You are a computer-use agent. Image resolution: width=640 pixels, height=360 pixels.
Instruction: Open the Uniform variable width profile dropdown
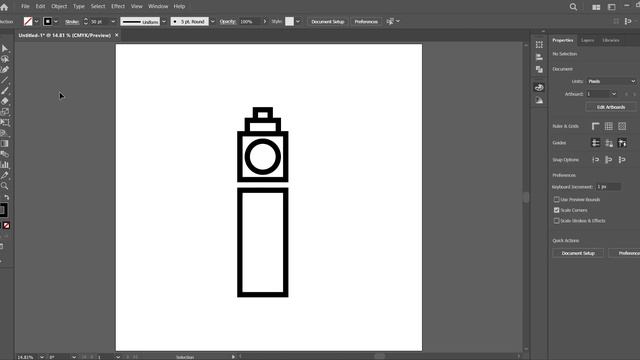tap(164, 21)
